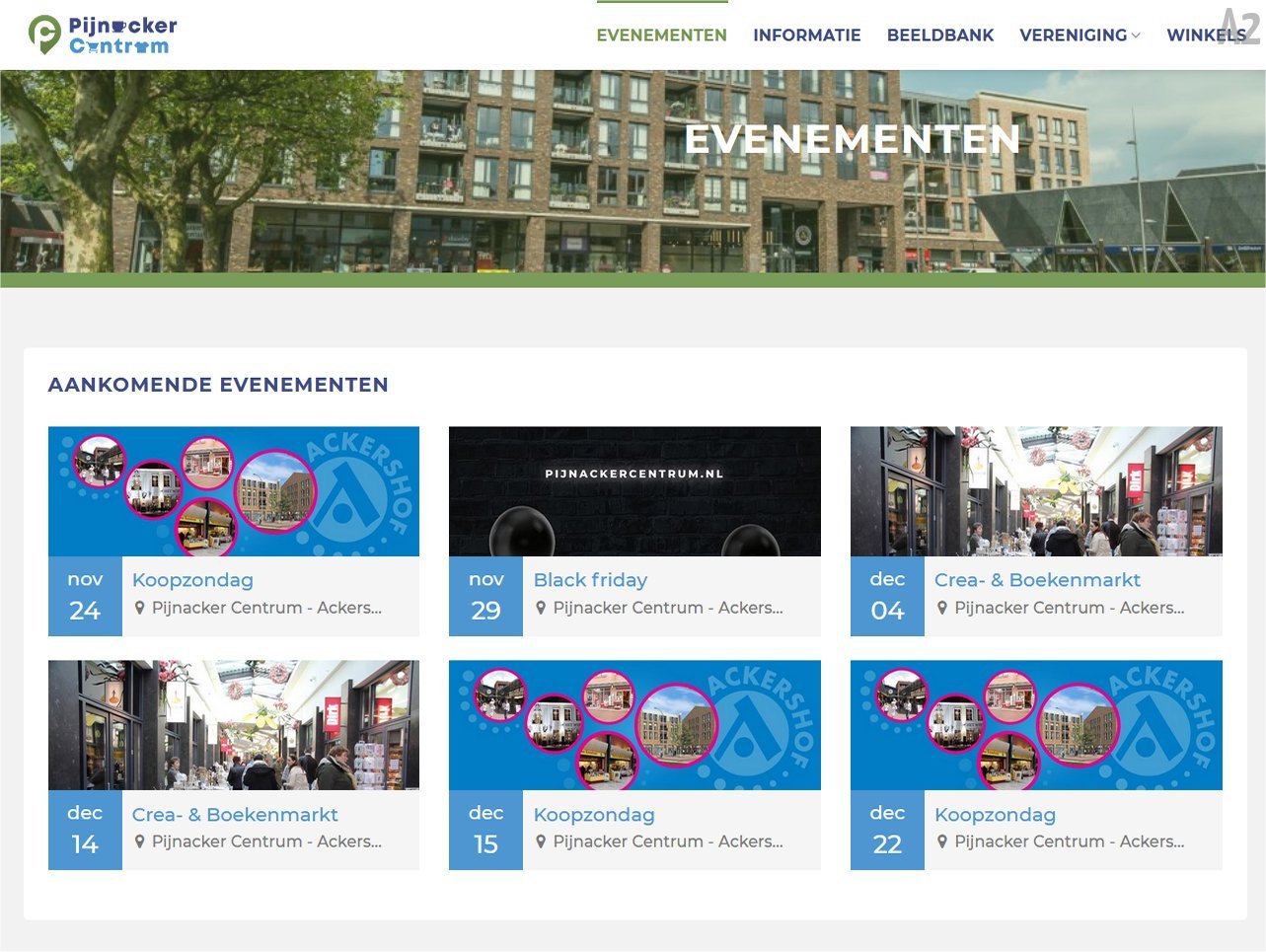Click the dec 15 date badge
The width and height of the screenshot is (1266, 952).
pyautogui.click(x=485, y=830)
